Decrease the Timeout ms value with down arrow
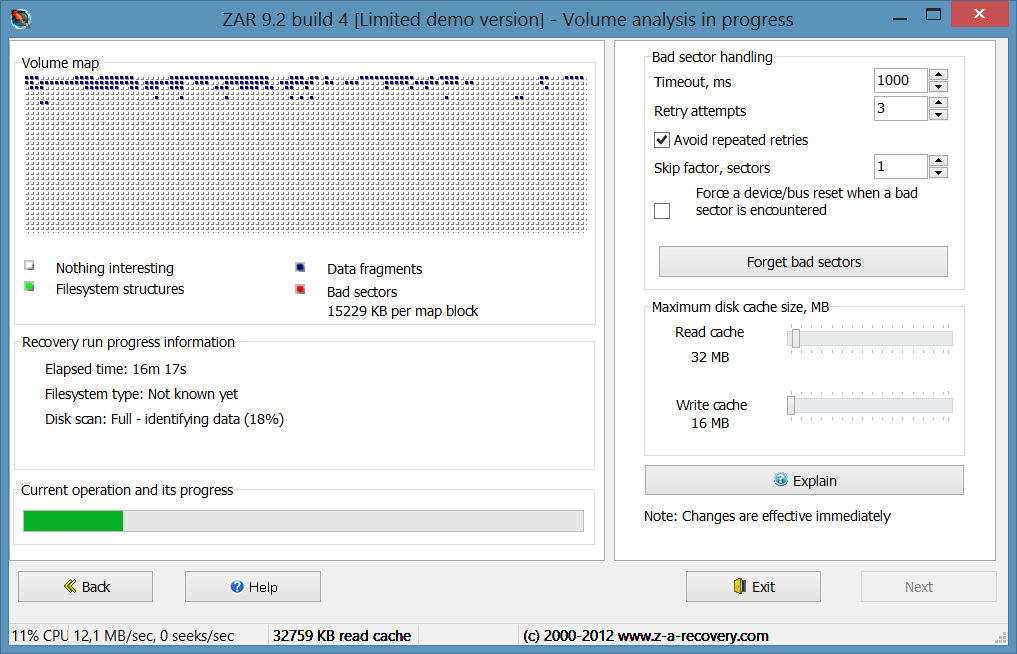The image size is (1017, 654). pyautogui.click(x=939, y=86)
